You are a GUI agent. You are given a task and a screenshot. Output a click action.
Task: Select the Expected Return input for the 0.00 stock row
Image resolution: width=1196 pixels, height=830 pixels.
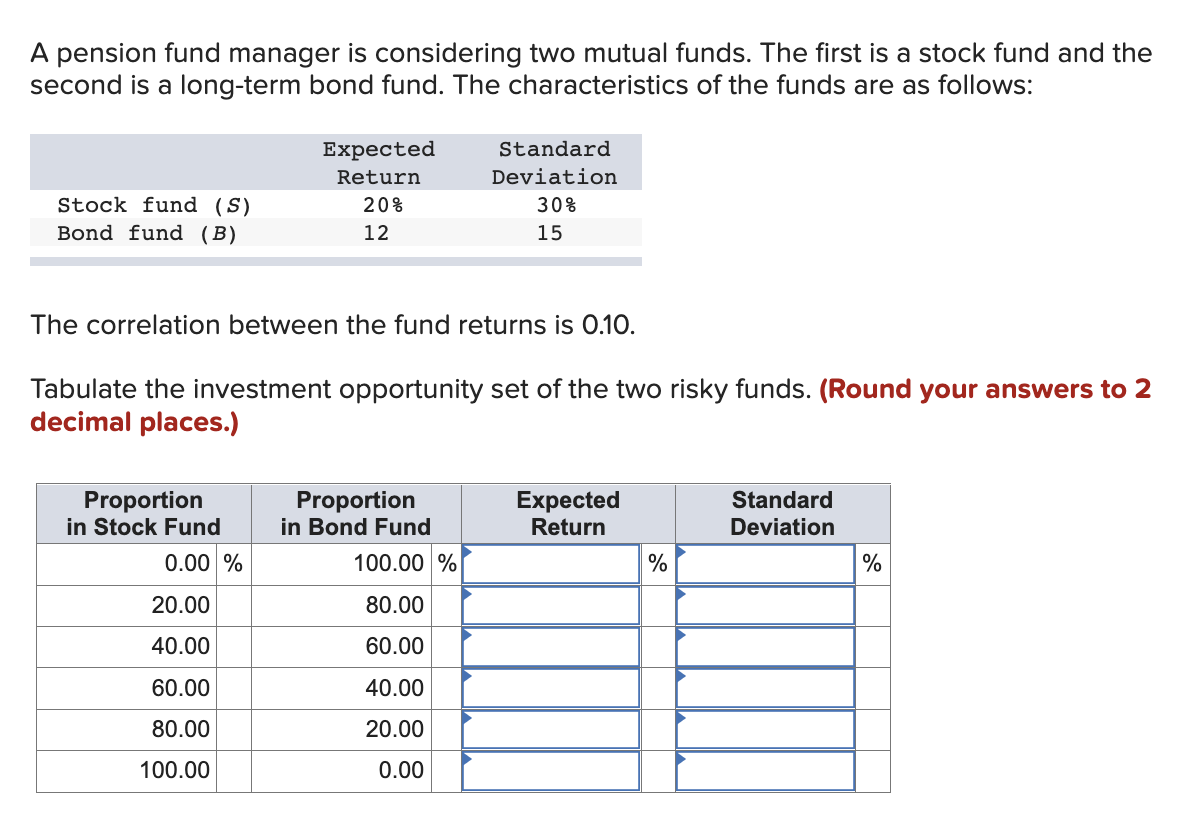pyautogui.click(x=552, y=563)
